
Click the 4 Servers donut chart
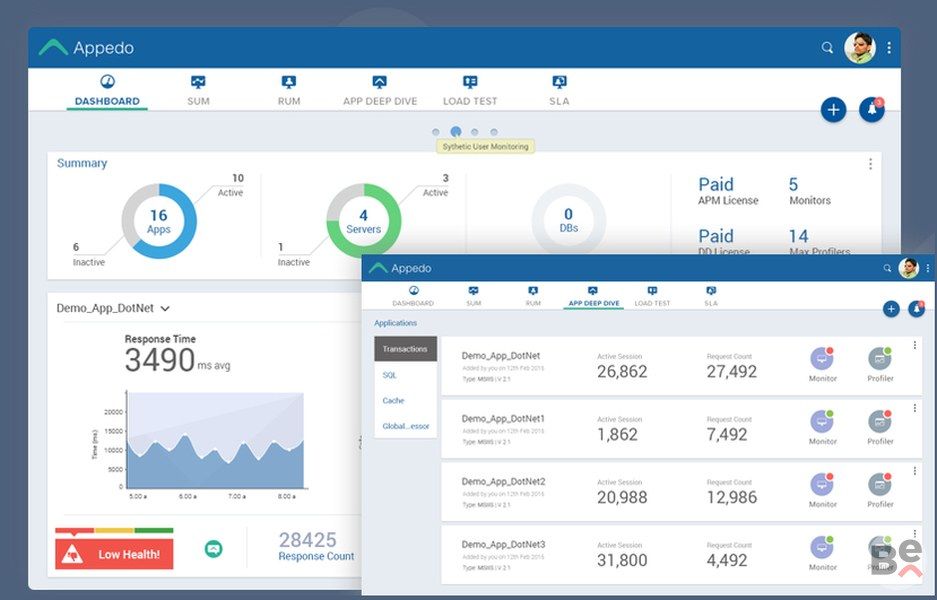tap(363, 221)
